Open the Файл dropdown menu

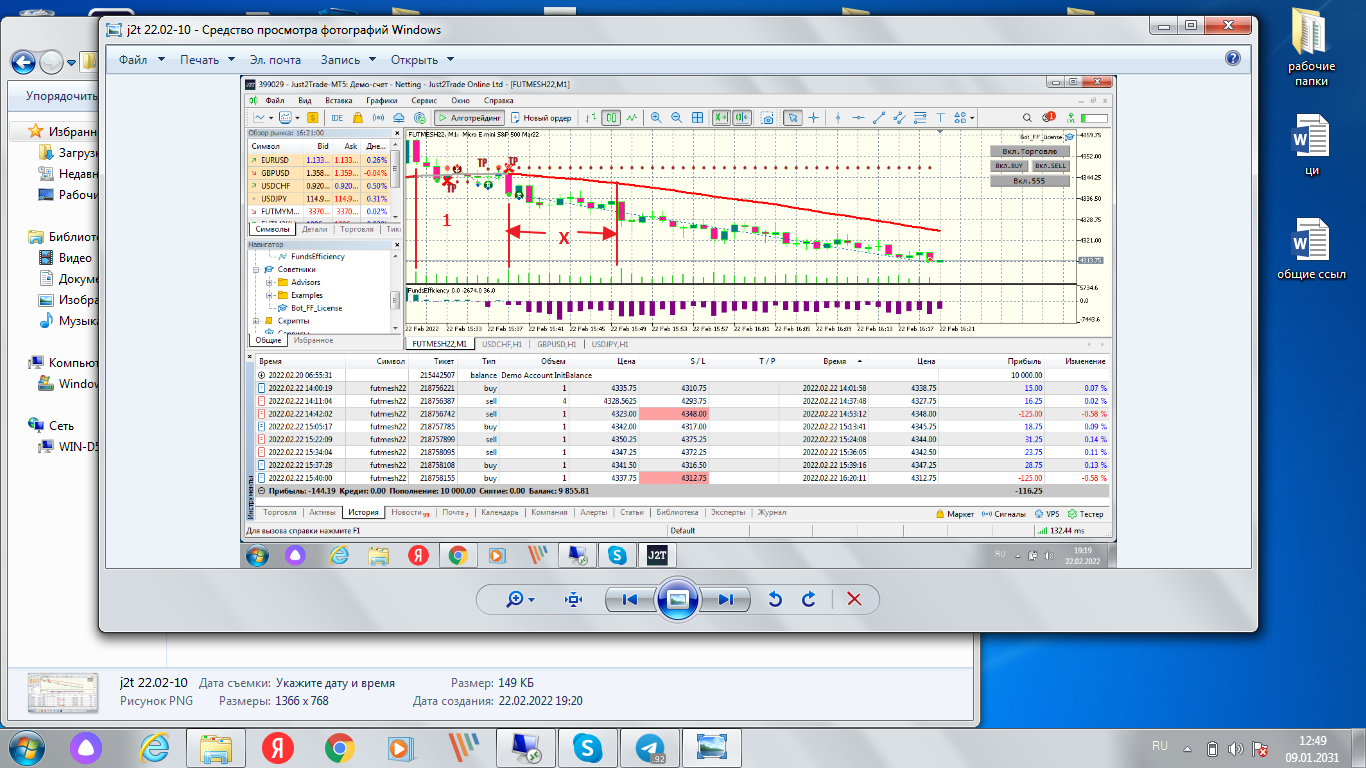(141, 60)
